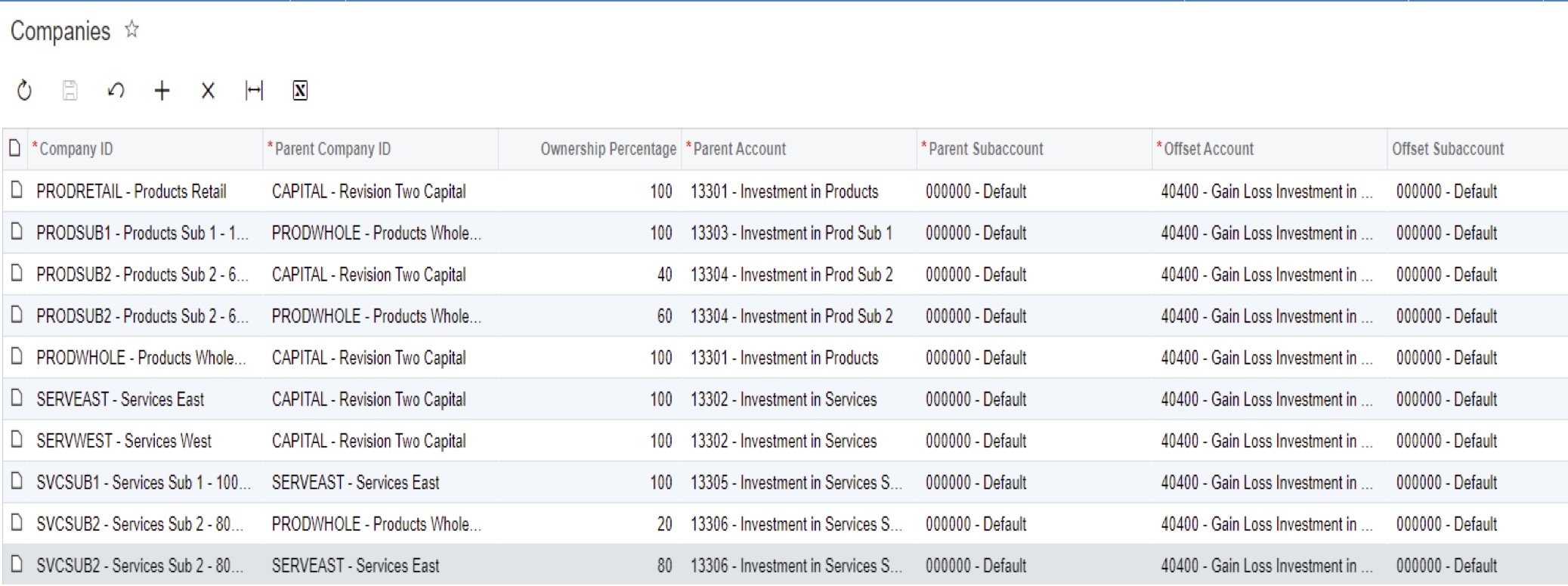This screenshot has width=1568, height=586.
Task: Open note icon on PRODSUB2 row with 60 ownership
Action: (x=17, y=315)
